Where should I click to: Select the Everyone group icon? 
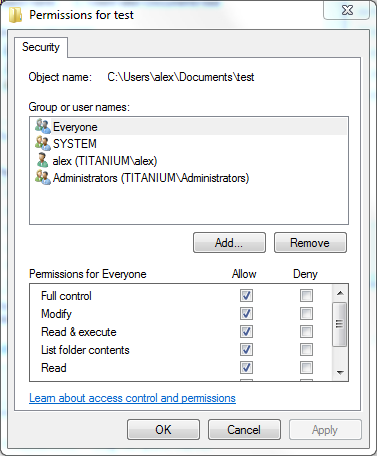43,127
